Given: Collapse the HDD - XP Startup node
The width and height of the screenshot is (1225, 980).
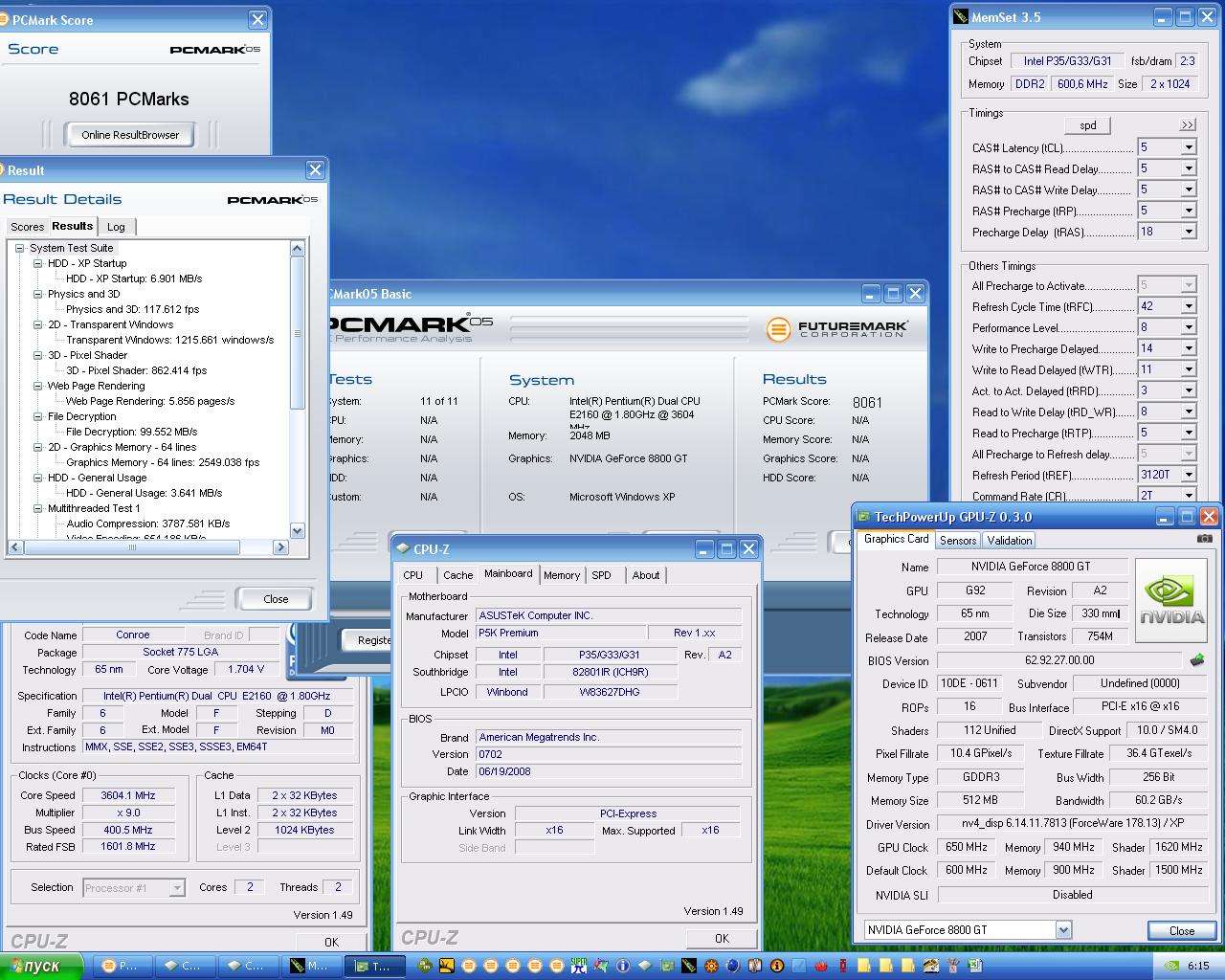Looking at the screenshot, I should [38, 263].
